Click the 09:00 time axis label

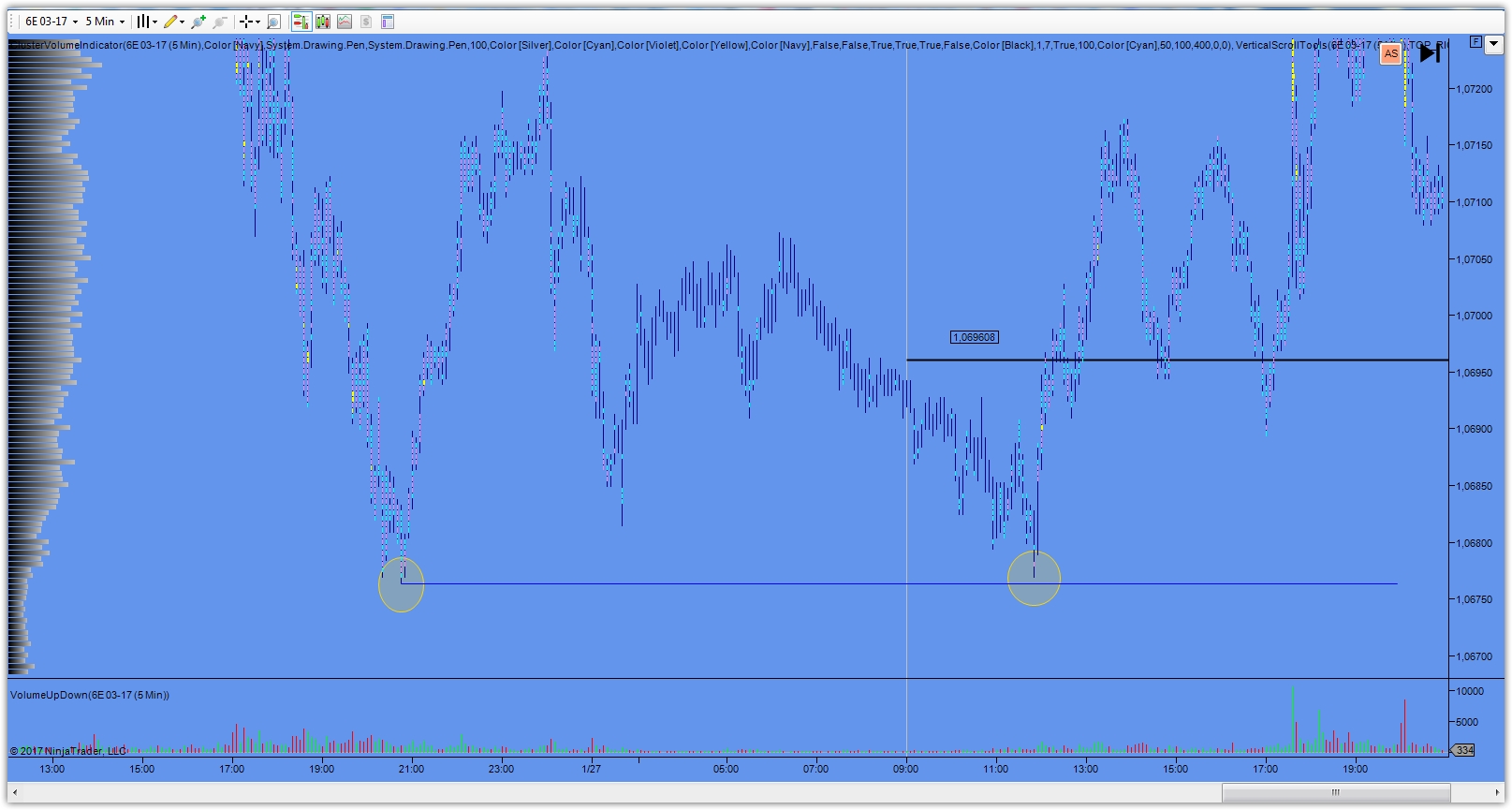click(905, 769)
